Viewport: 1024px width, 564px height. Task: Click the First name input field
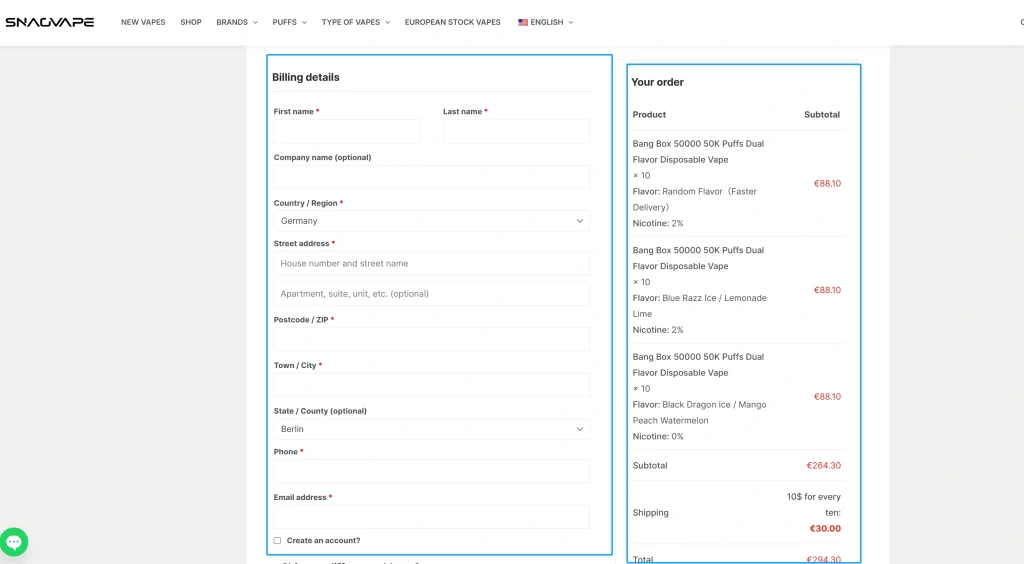pos(347,131)
